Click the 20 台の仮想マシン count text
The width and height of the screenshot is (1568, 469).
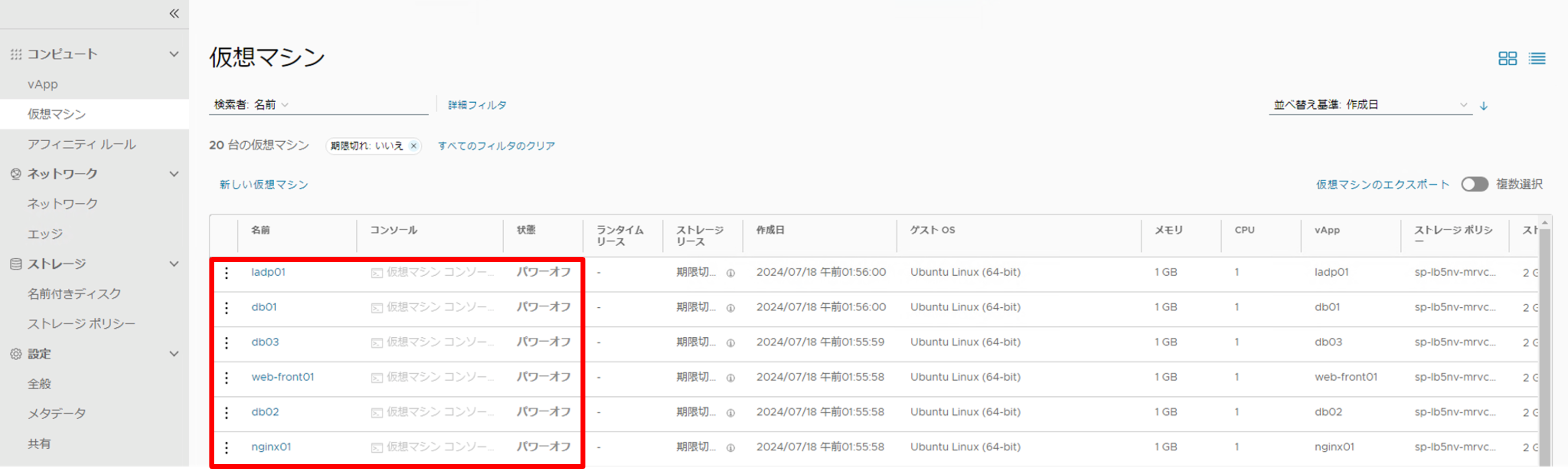click(x=260, y=145)
